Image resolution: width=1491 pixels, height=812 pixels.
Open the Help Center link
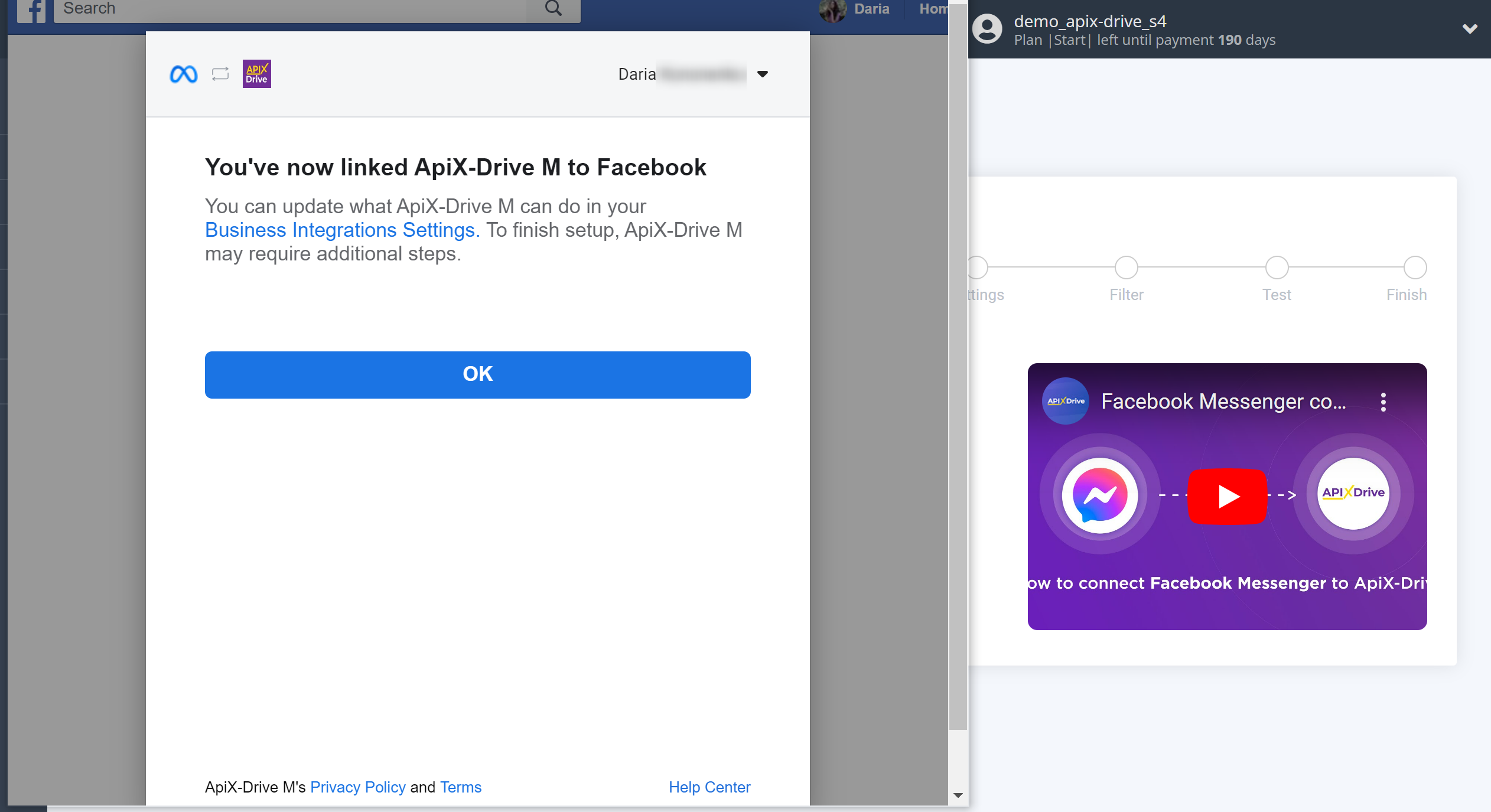coord(709,787)
